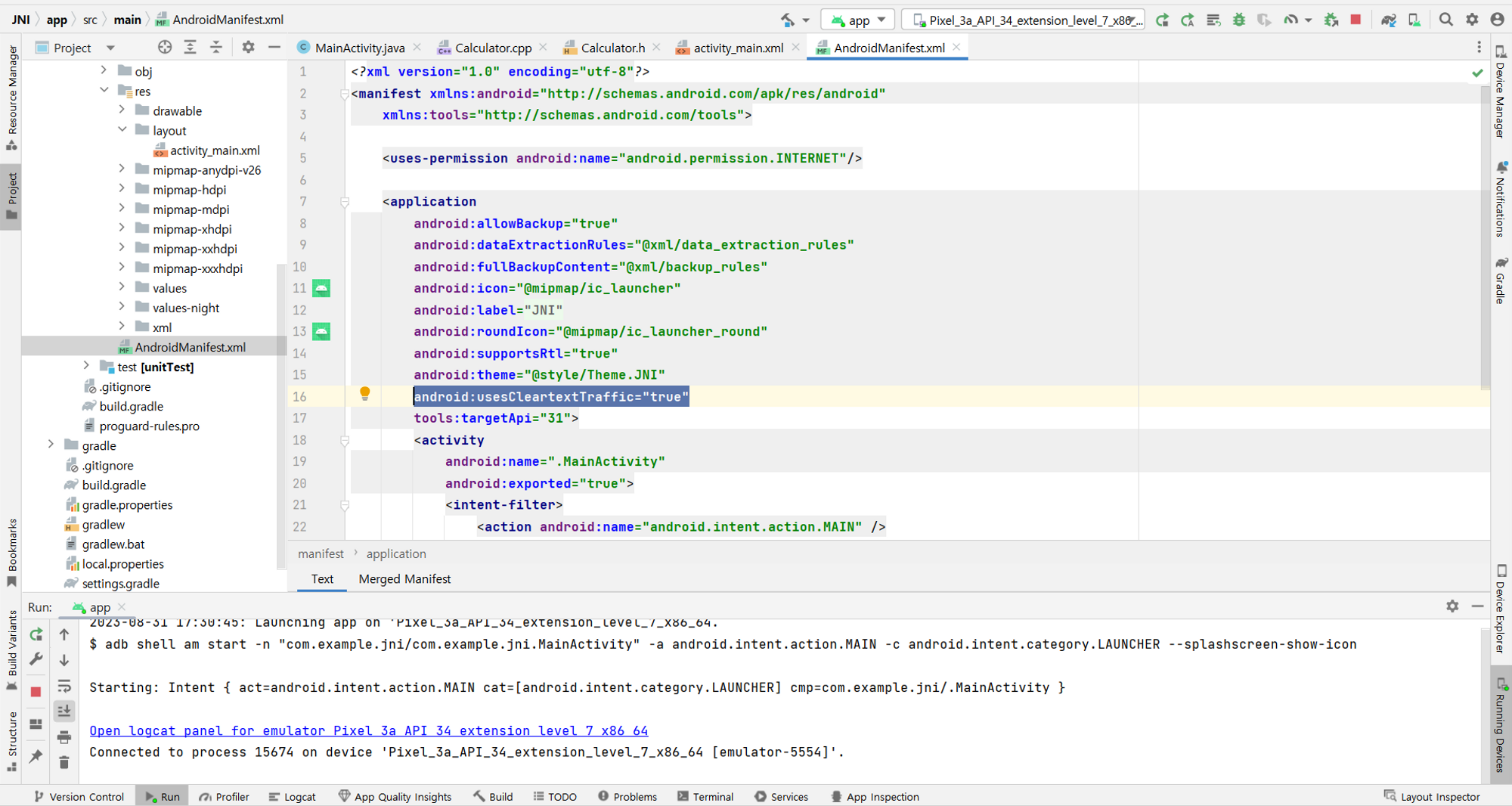This screenshot has height=806, width=1512.
Task: Click the Clear All trash icon in Run panel
Action: (x=64, y=762)
